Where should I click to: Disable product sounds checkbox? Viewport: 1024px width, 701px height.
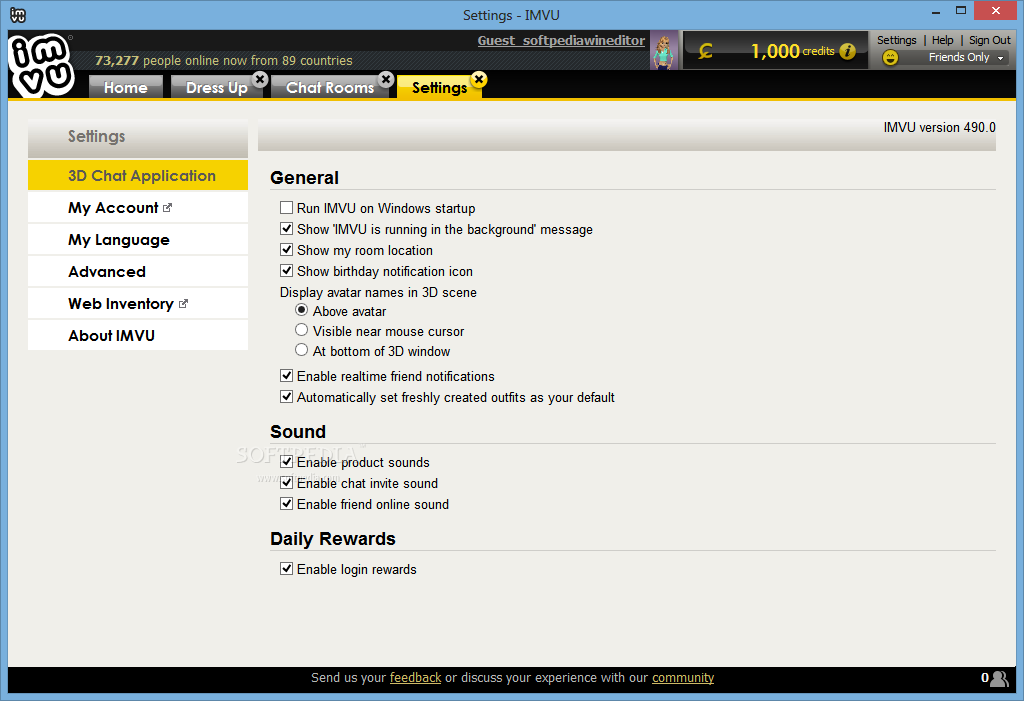286,462
